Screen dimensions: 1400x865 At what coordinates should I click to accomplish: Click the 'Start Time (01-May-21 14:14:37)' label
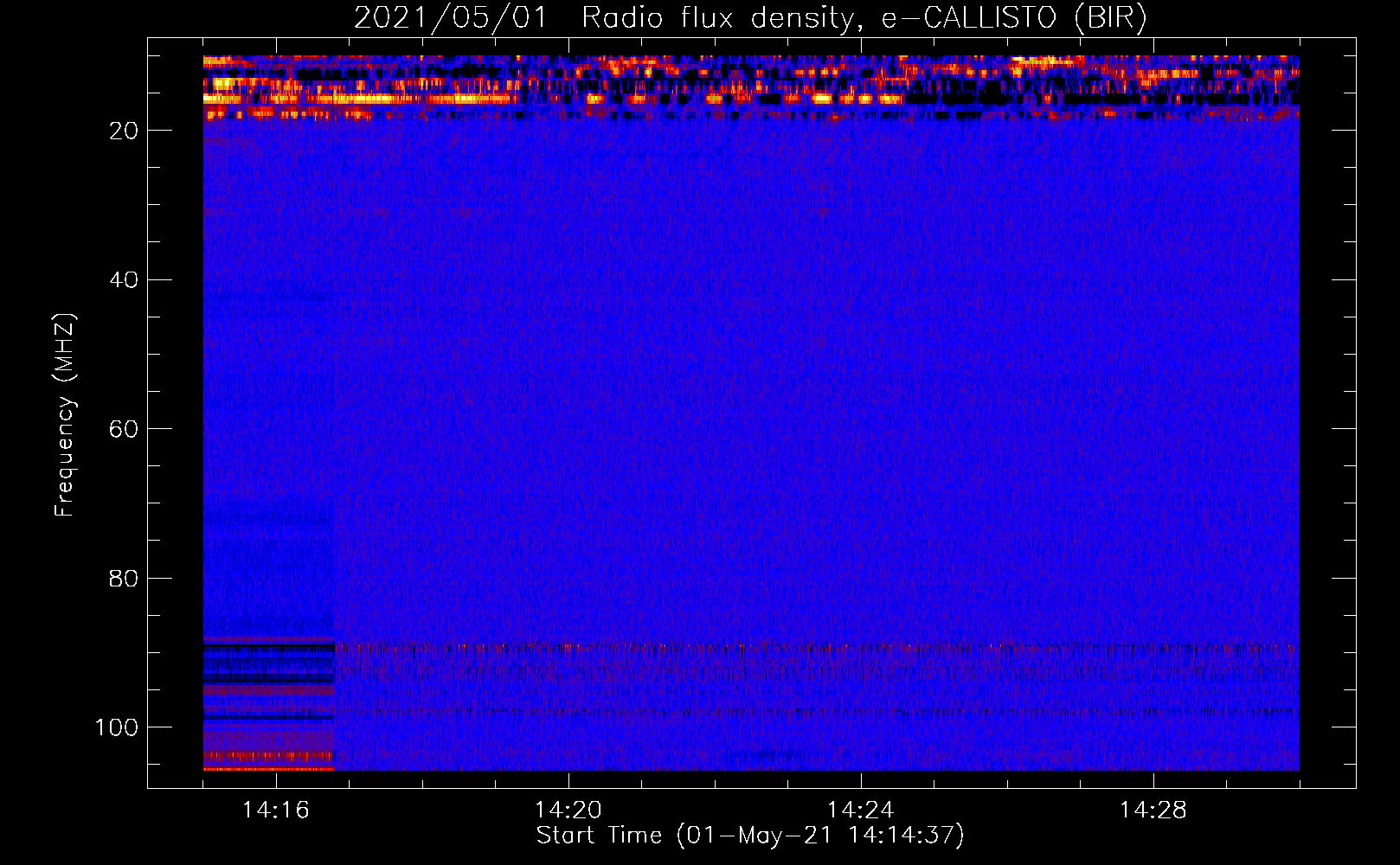(x=750, y=836)
